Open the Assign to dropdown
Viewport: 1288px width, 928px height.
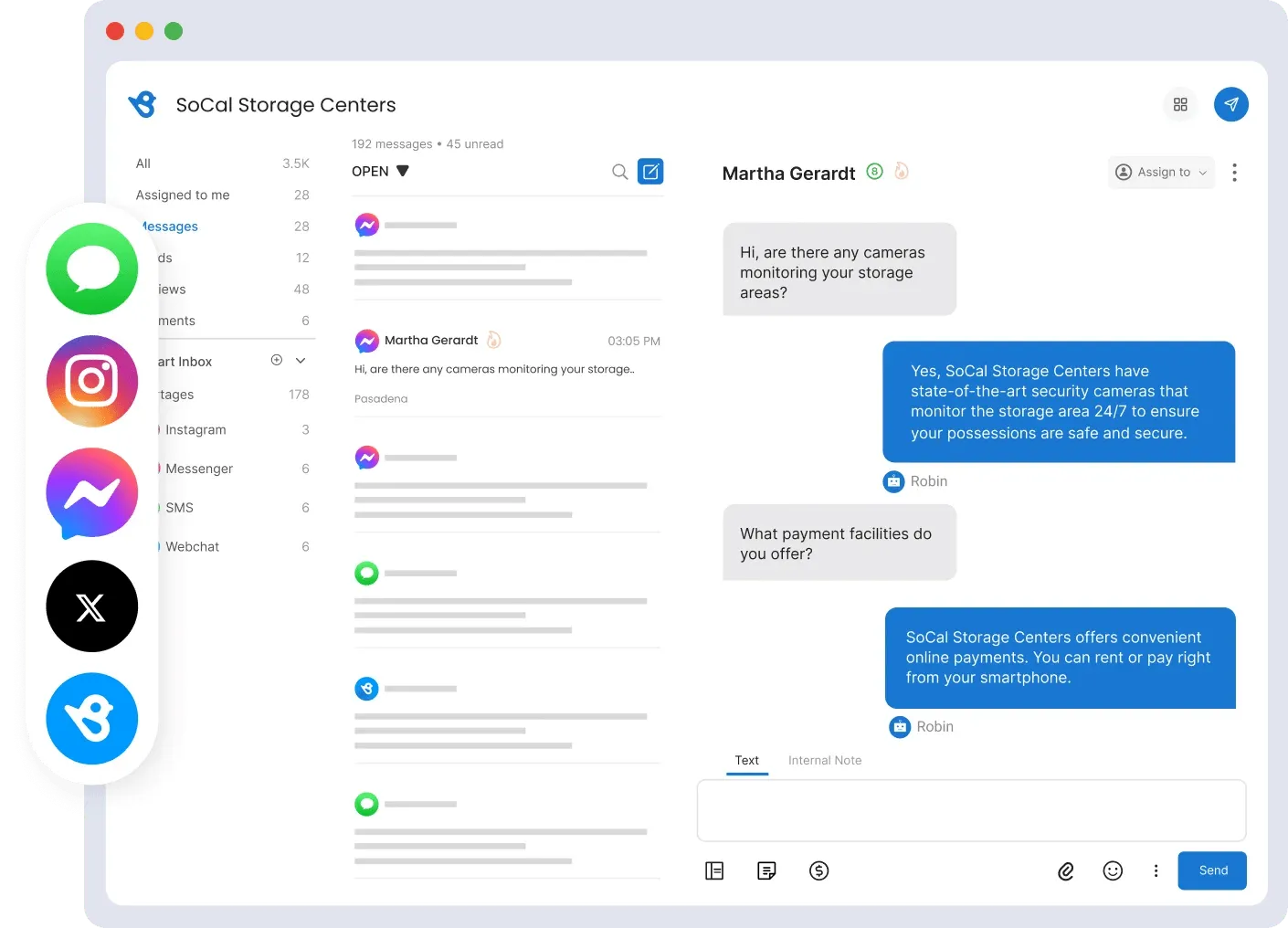click(1161, 172)
